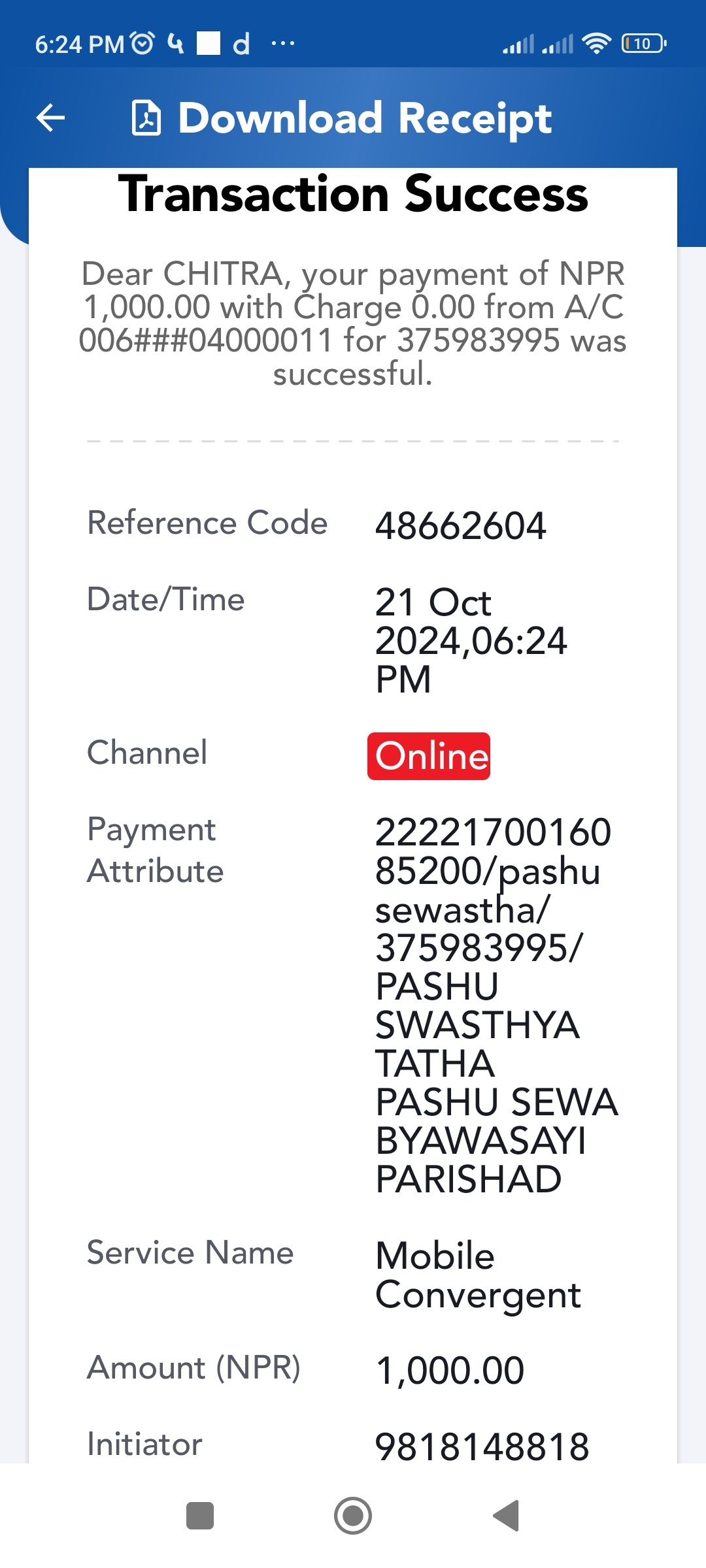The width and height of the screenshot is (706, 1568).
Task: Tap the date 21 Oct 2024 value
Action: pos(471,640)
